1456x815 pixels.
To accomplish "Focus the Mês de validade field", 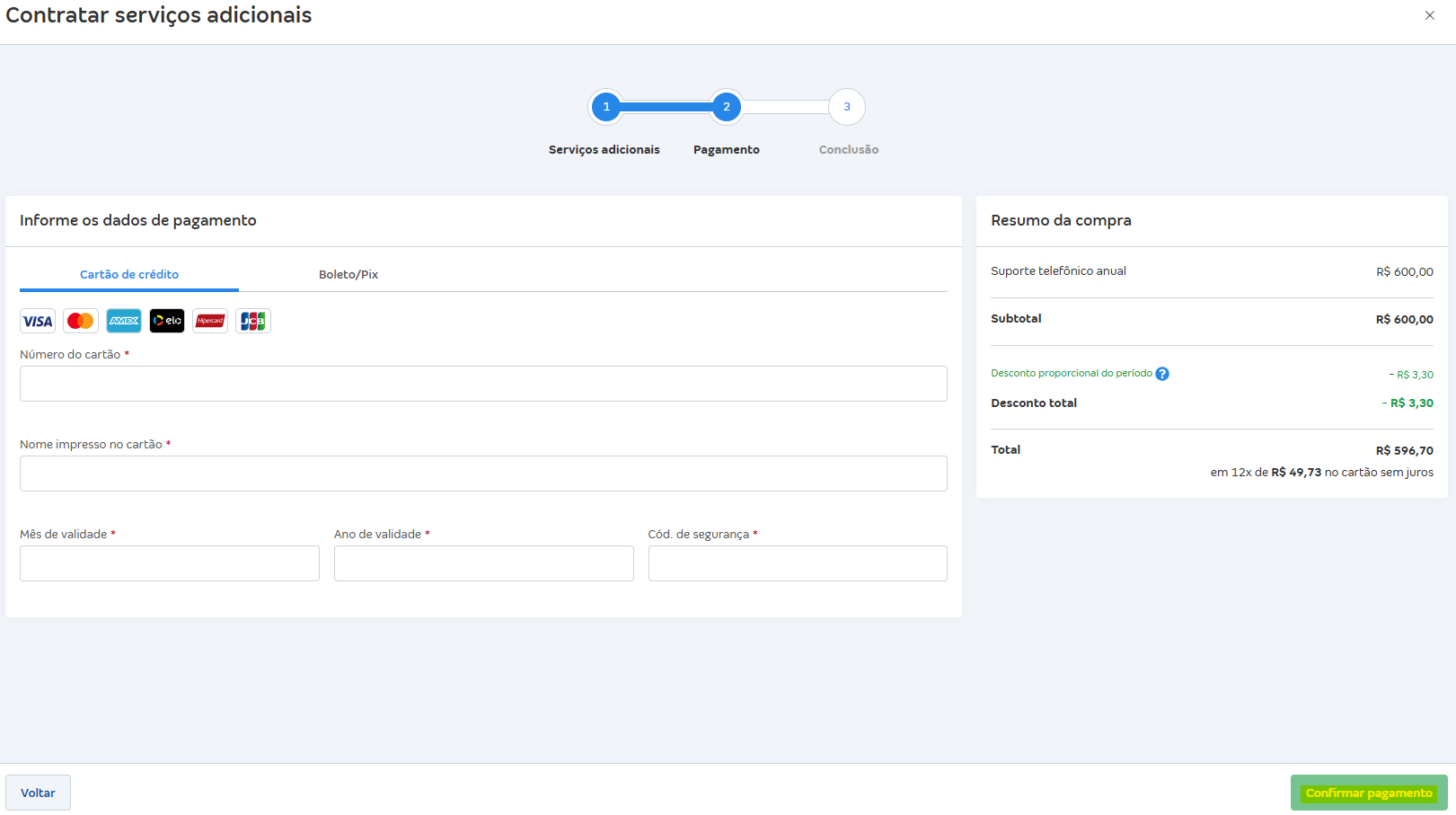I will pyautogui.click(x=170, y=563).
